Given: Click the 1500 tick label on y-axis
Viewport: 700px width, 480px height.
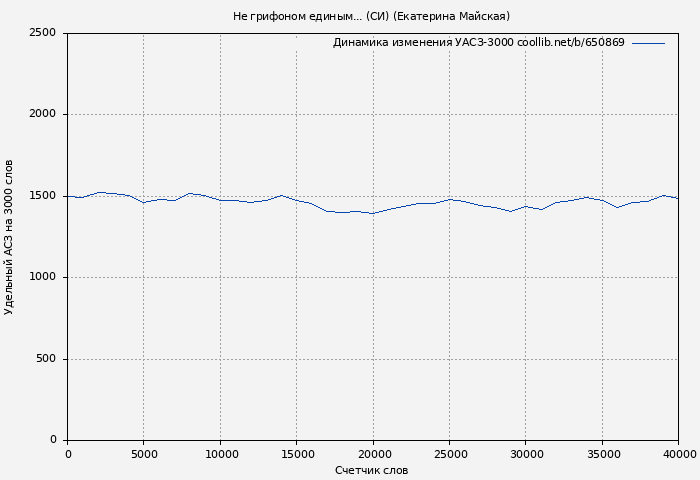Looking at the screenshot, I should click(x=42, y=196).
